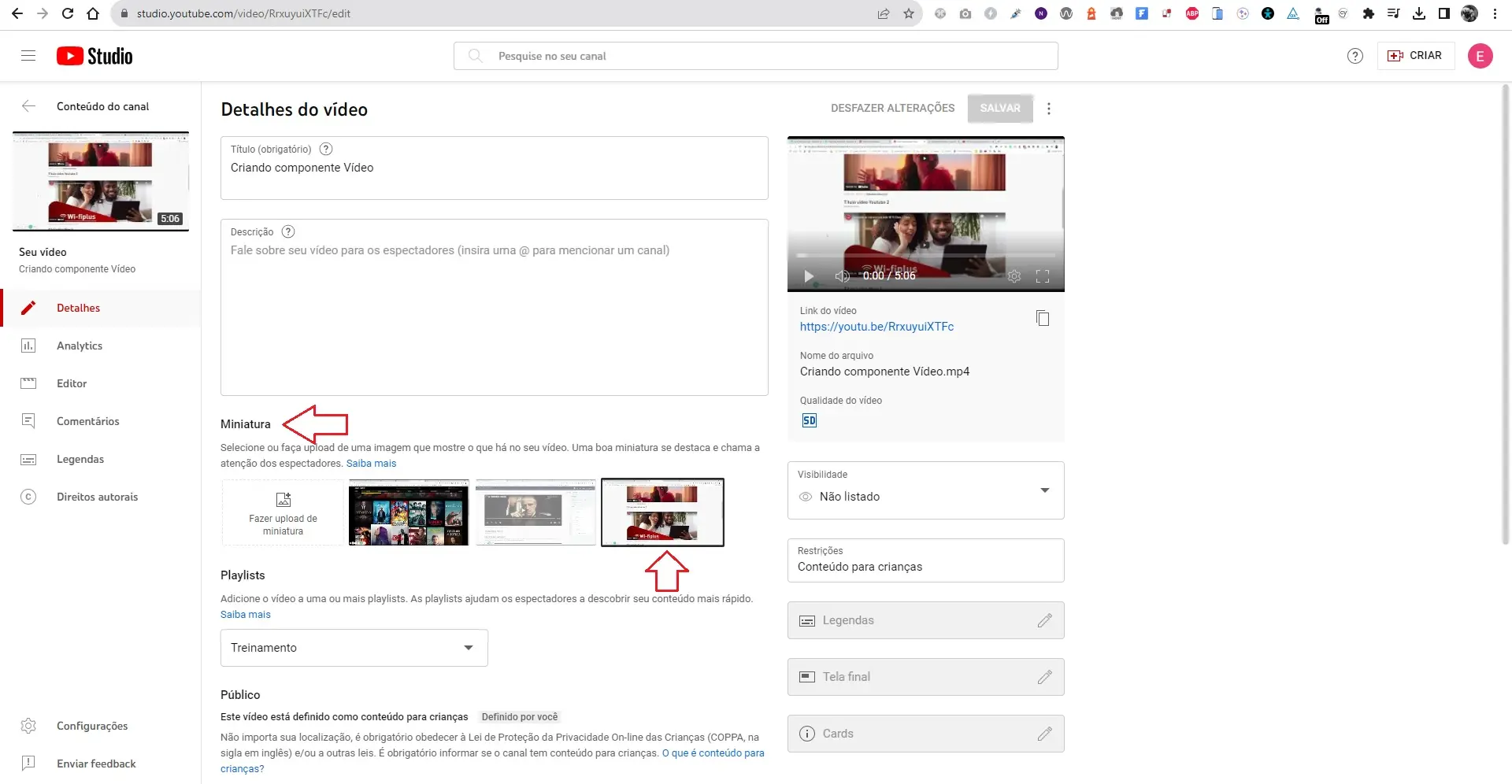Toggle fullscreen on the video preview
This screenshot has height=784, width=1512.
1043,276
